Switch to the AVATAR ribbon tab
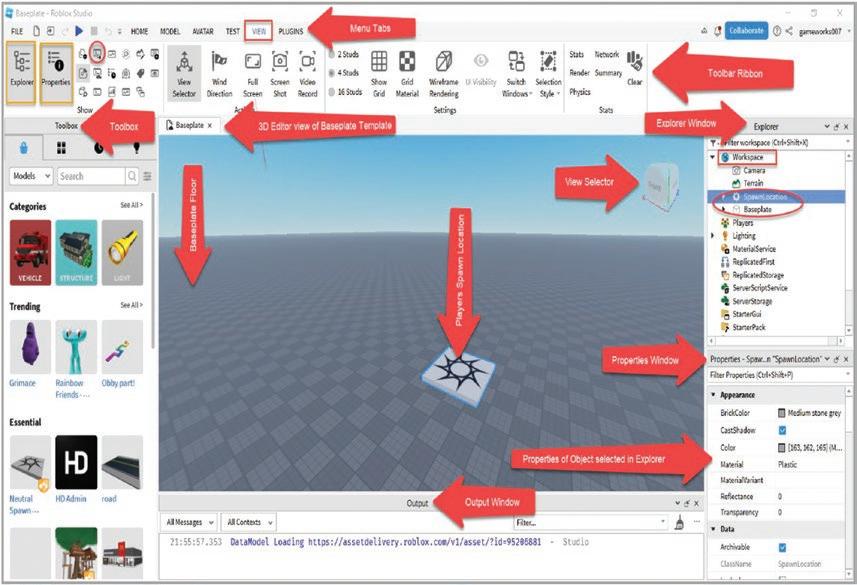Viewport: 857px width, 585px height. click(203, 31)
